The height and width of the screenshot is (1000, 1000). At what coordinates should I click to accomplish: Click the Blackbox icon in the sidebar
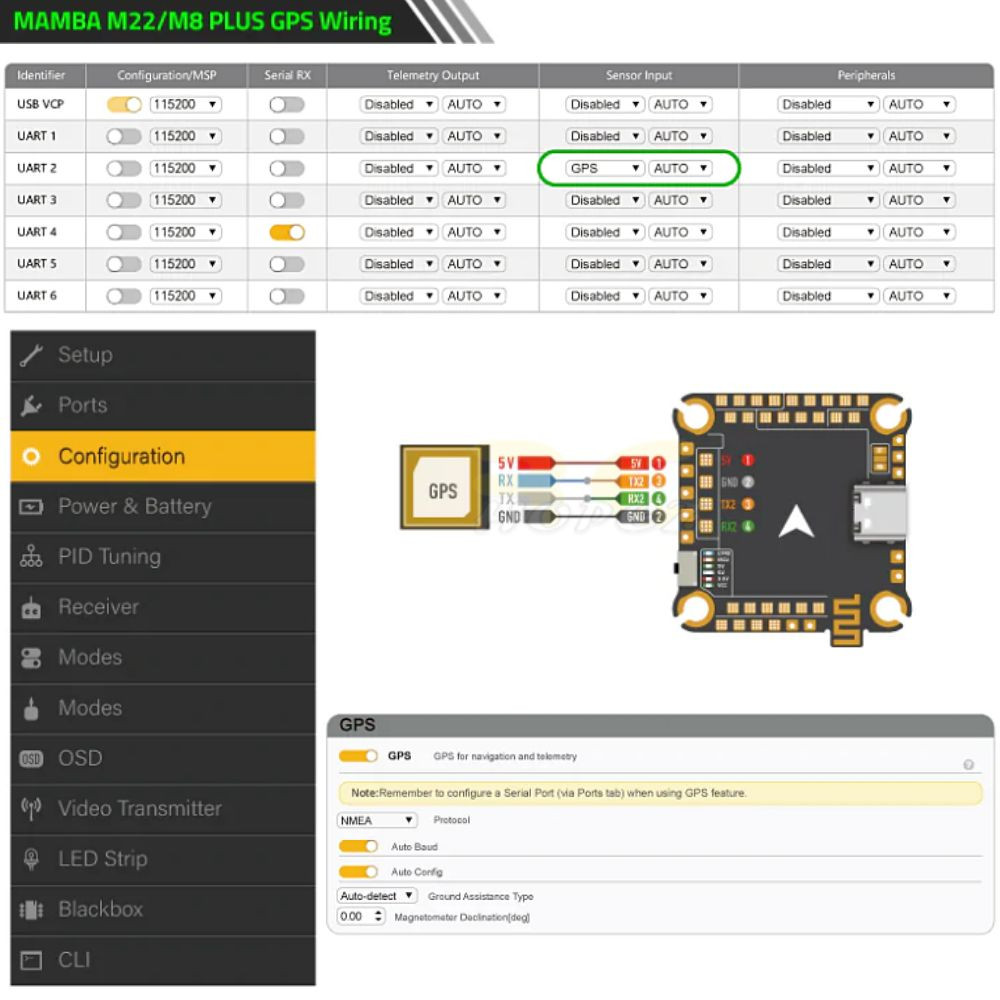(x=31, y=909)
